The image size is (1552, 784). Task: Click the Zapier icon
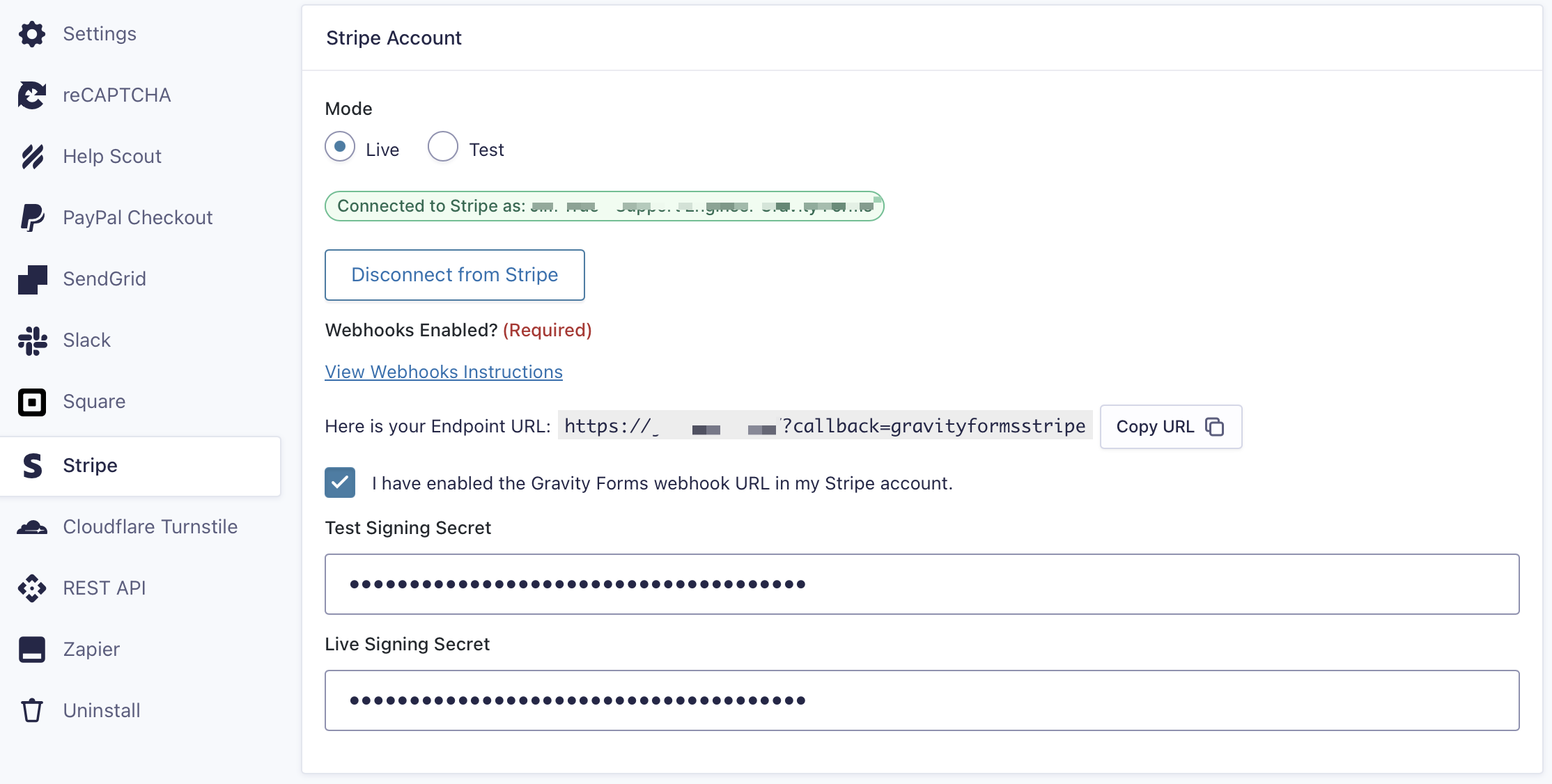tap(32, 650)
